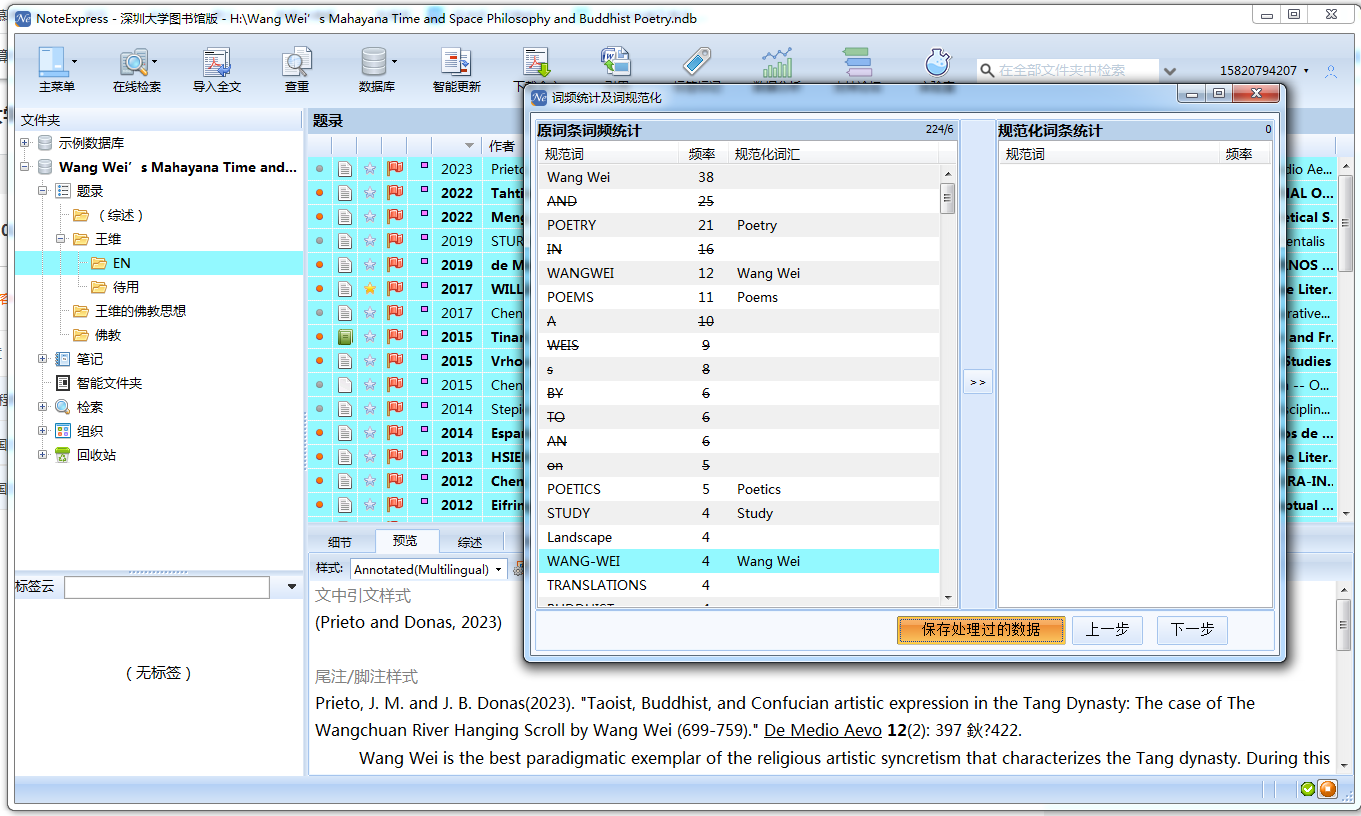Image resolution: width=1361 pixels, height=816 pixels.
Task: Click the red flag in 2012 Eifrin row
Action: (x=395, y=505)
